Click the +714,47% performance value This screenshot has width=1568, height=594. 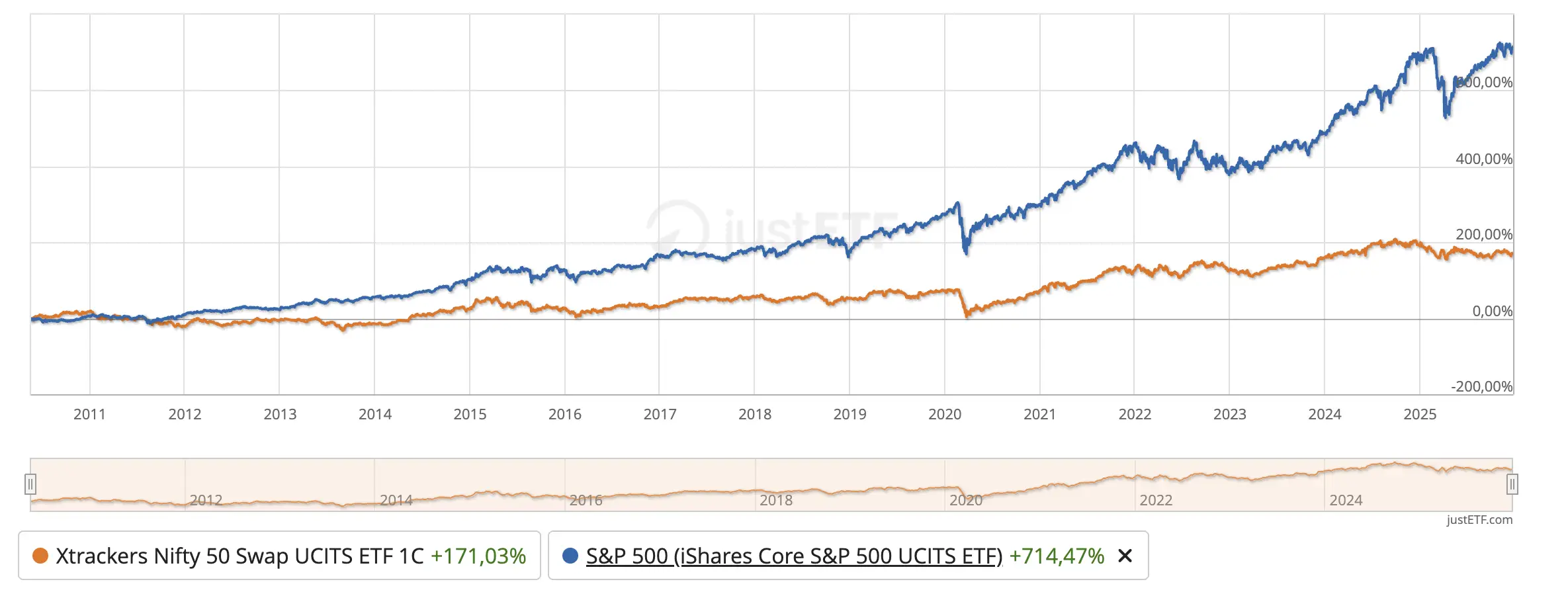click(x=1057, y=556)
